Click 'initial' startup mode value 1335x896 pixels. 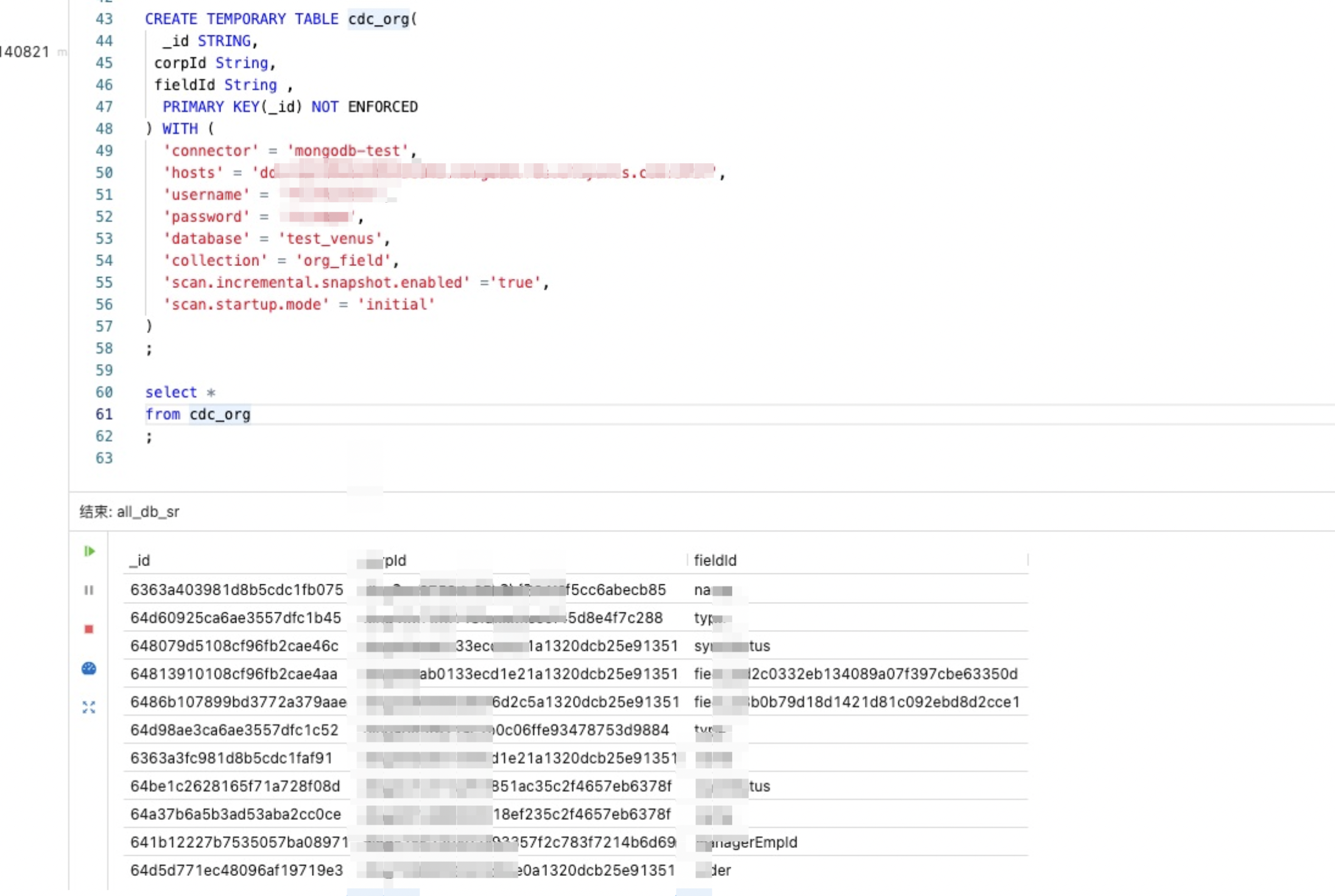click(x=396, y=304)
